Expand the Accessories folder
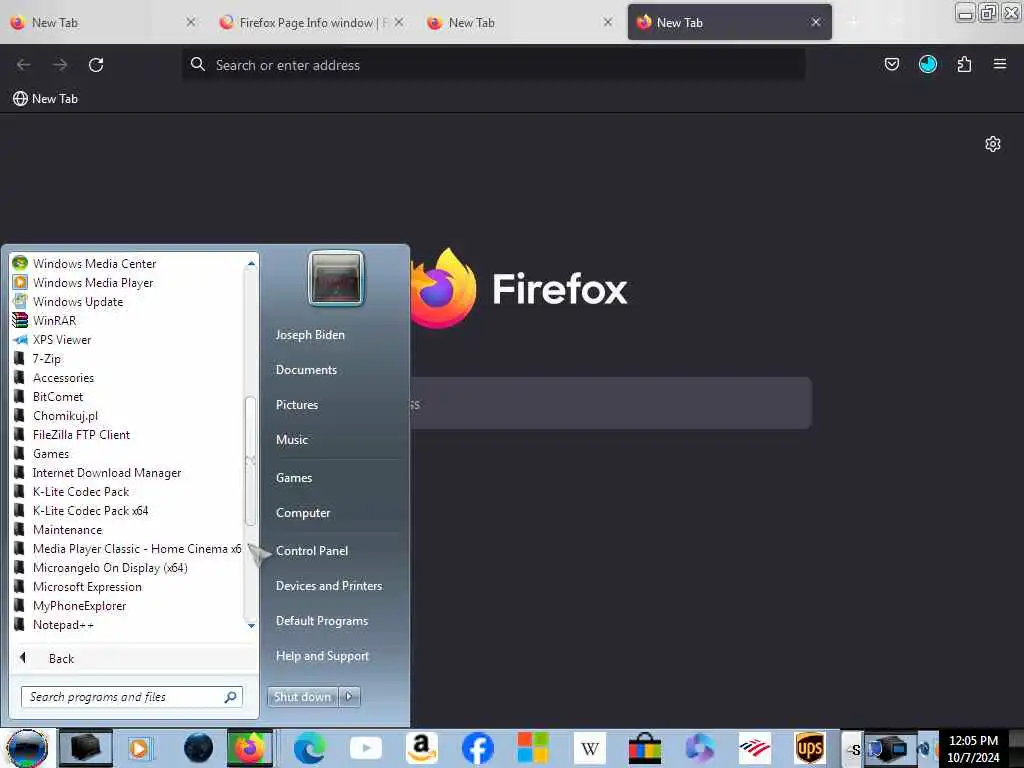The image size is (1024, 768). coord(63,377)
